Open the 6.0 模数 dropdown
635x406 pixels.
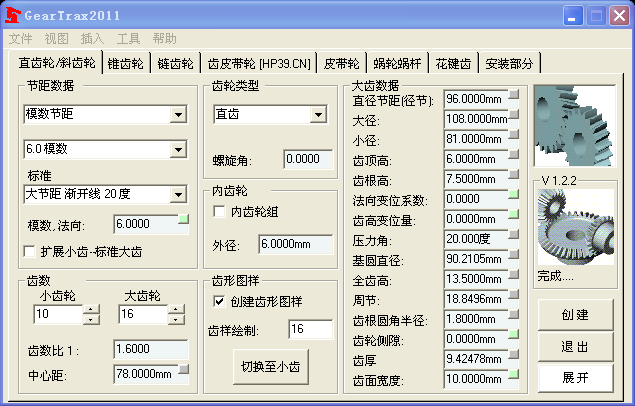pyautogui.click(x=178, y=149)
